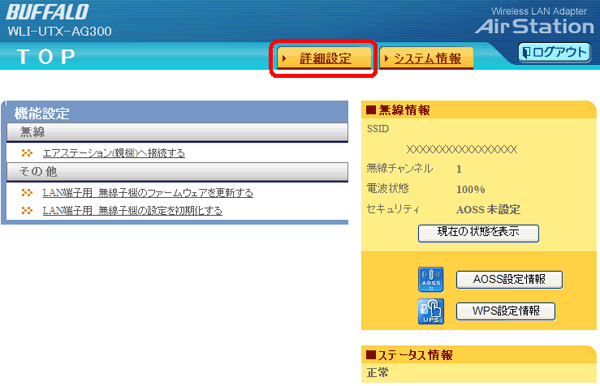
Task: Click the セキュリティ label
Action: coord(393,209)
